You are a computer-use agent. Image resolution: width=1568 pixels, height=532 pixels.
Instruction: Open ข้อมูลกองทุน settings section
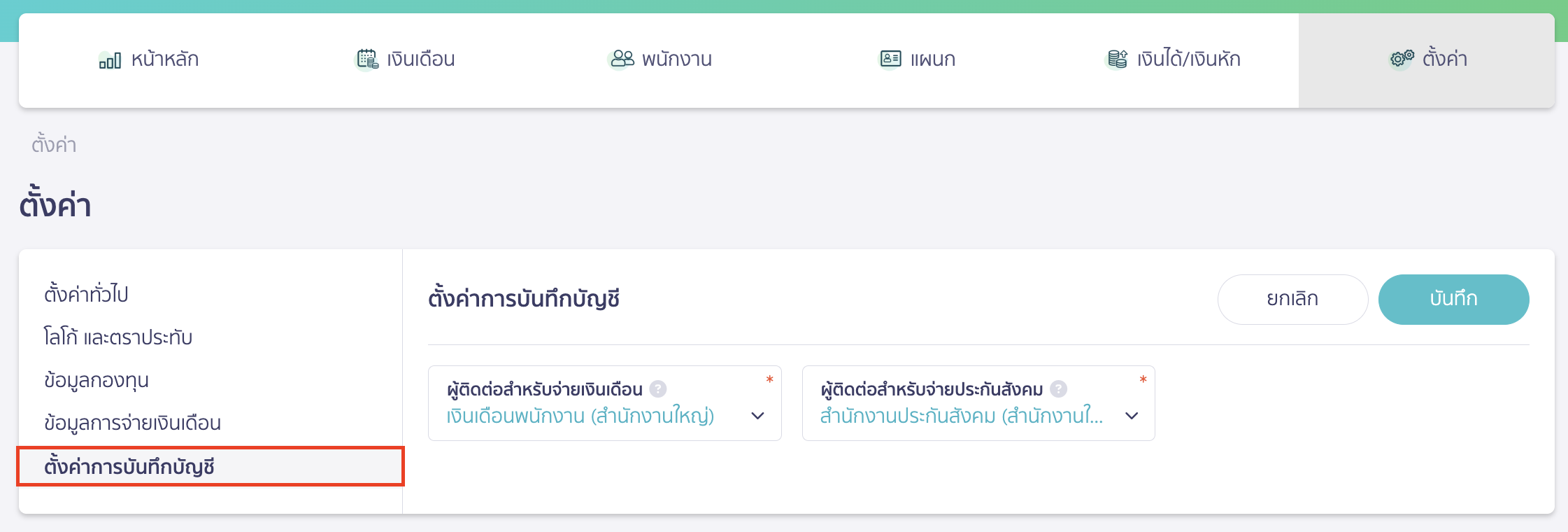95,380
